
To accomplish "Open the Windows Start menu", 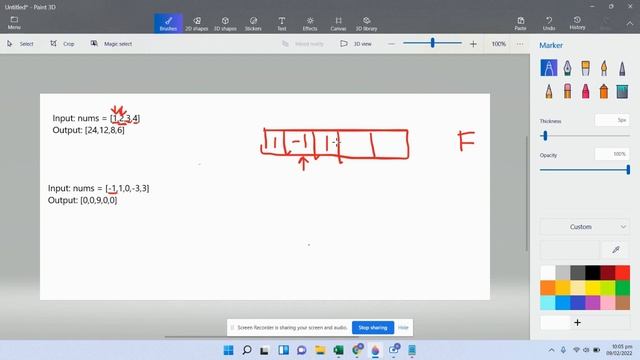I will click(229, 350).
